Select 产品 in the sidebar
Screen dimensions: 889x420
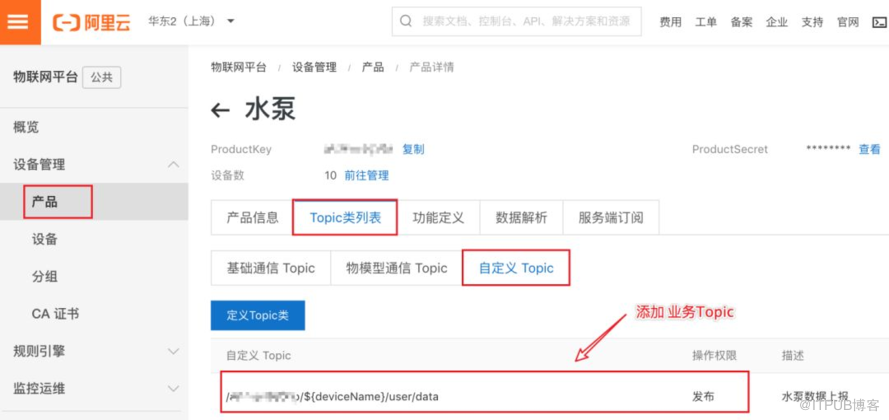point(94,201)
